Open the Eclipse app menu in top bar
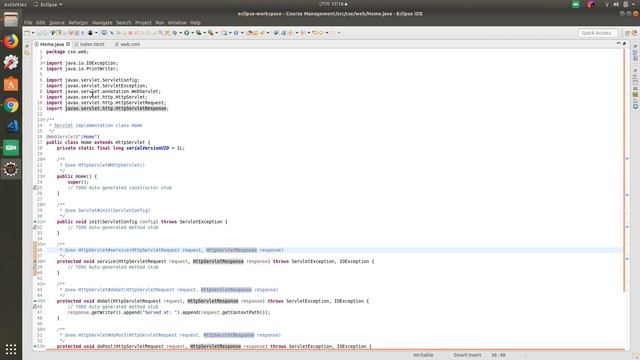 click(48, 4)
